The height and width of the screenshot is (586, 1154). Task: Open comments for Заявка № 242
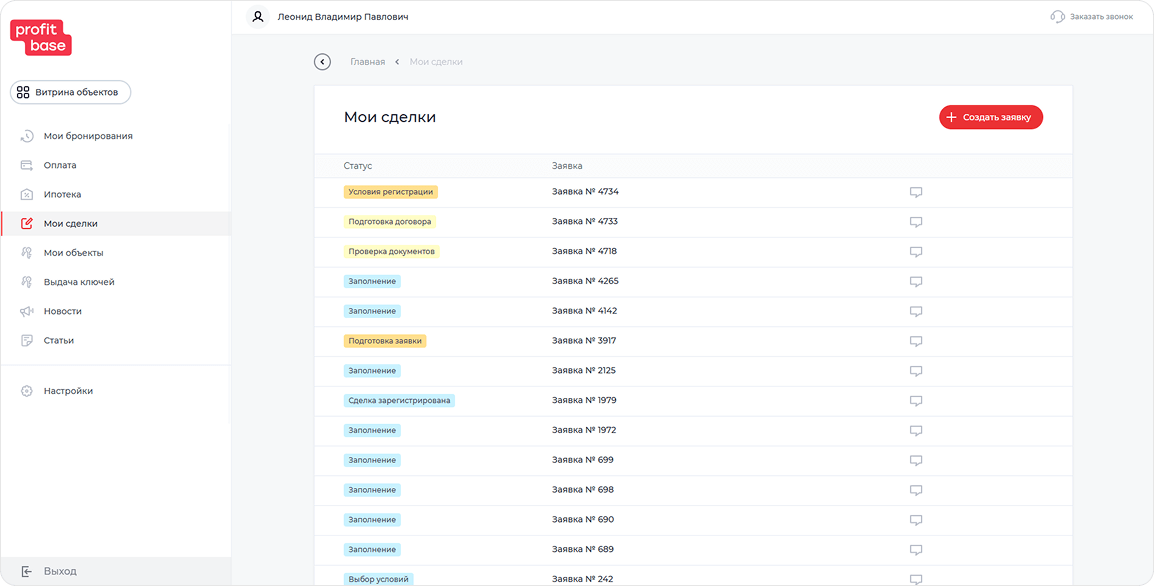tap(916, 579)
